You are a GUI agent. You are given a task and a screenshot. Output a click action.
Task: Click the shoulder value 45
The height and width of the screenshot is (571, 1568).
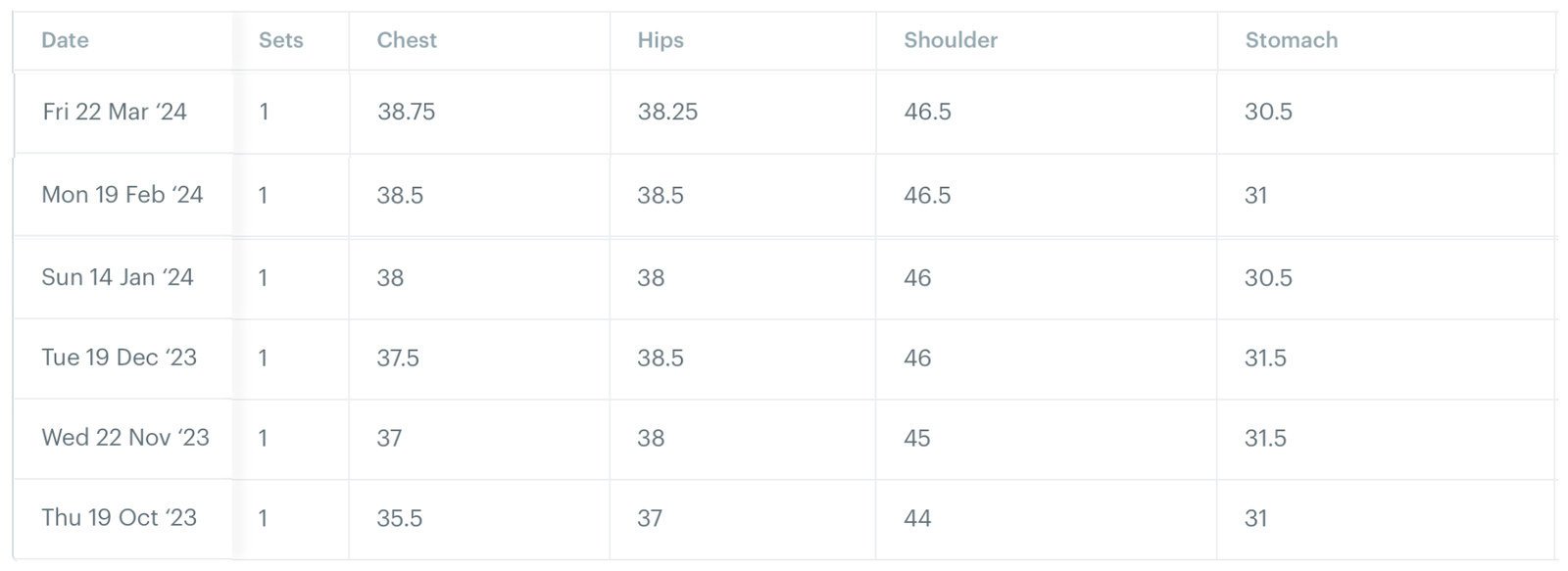coord(917,438)
